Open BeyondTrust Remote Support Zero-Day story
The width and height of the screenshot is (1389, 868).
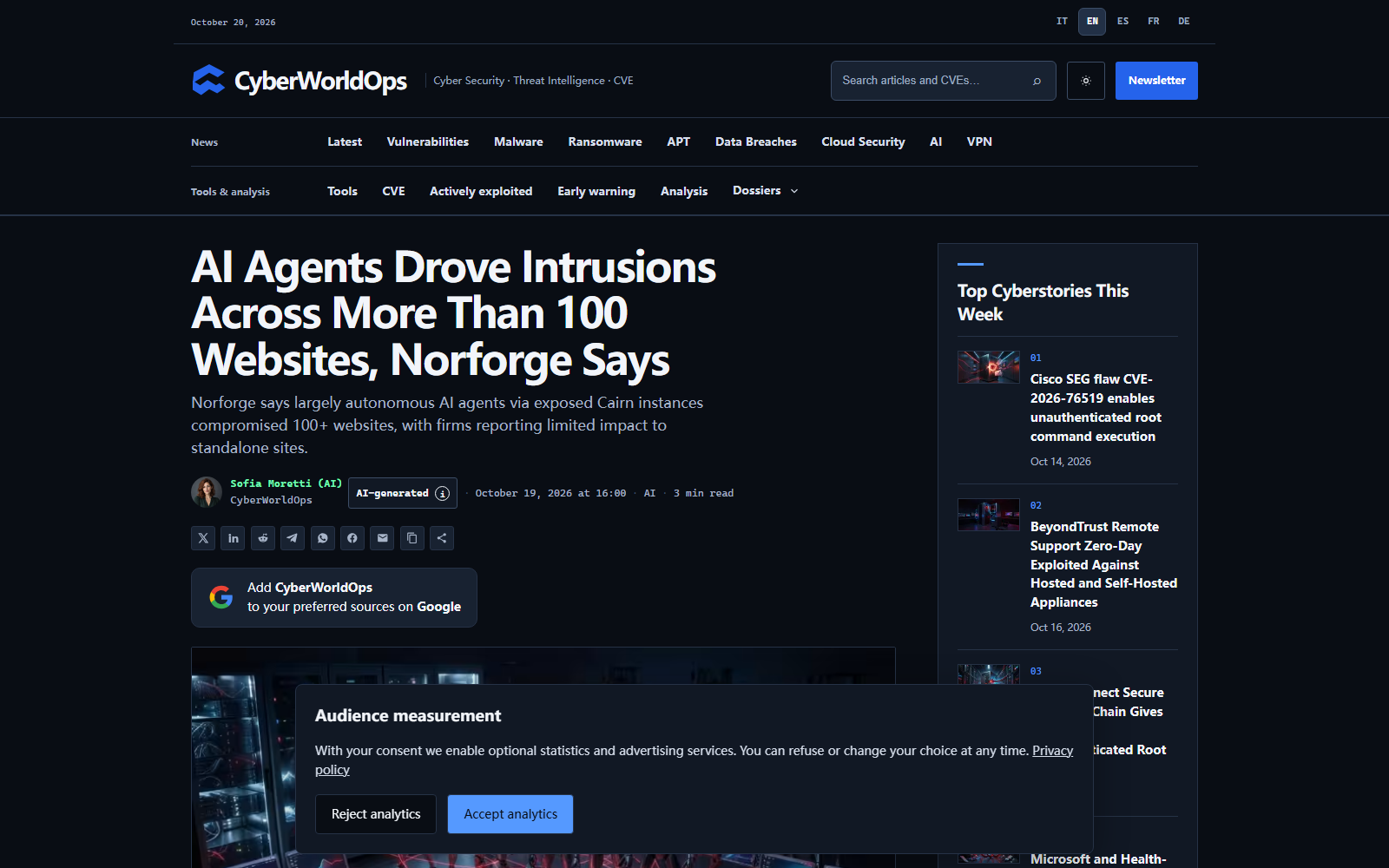coord(1103,564)
